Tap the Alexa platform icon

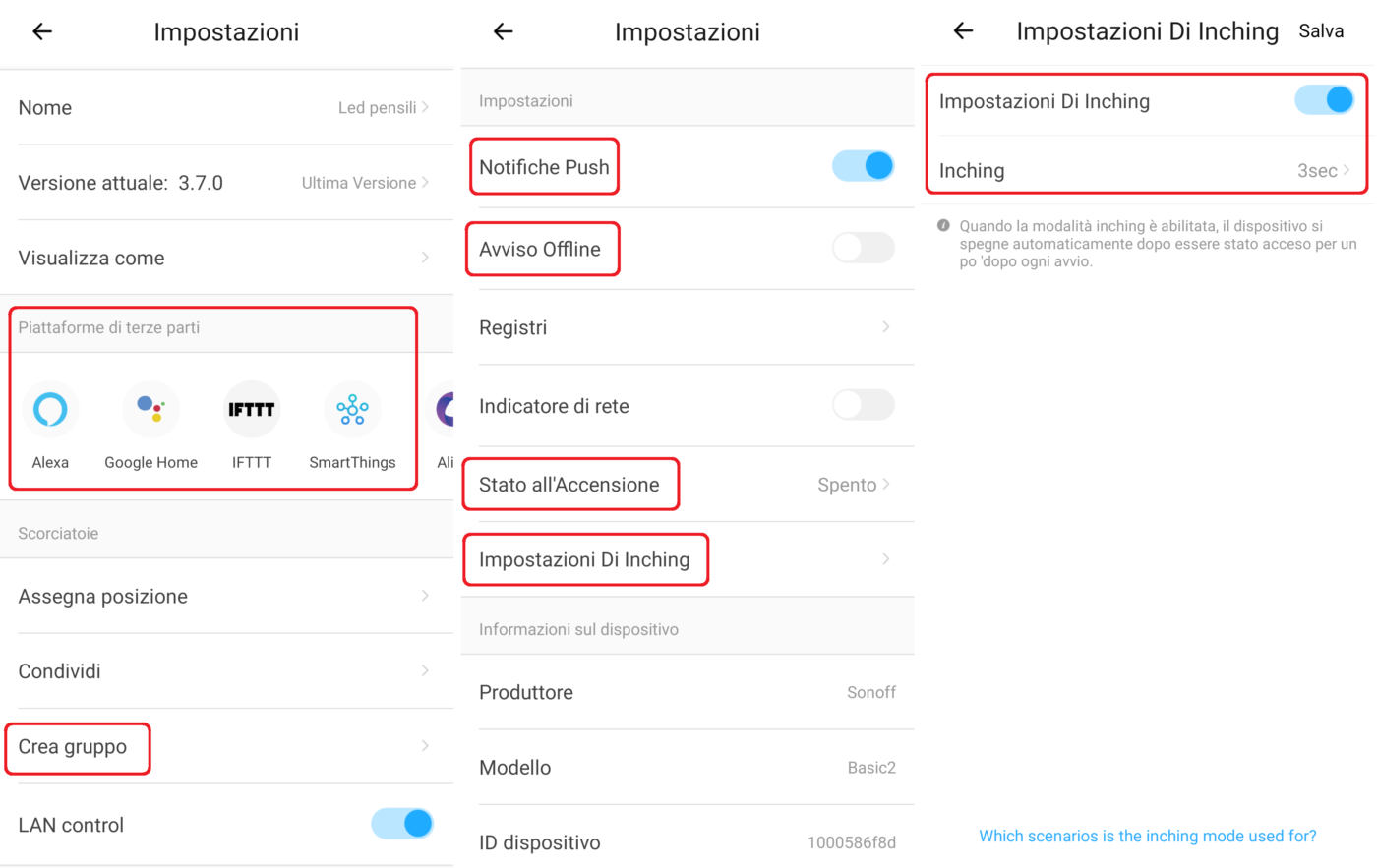(x=50, y=409)
